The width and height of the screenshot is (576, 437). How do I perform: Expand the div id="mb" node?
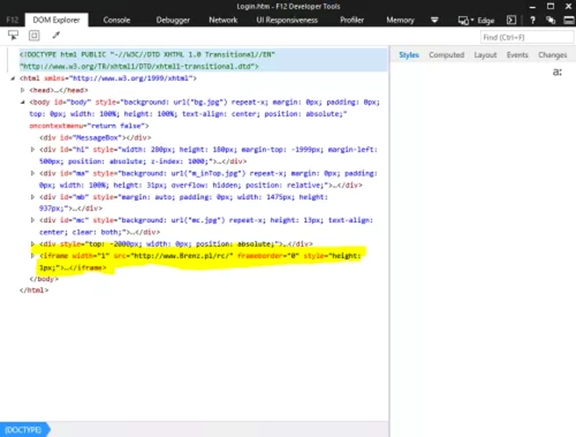pos(32,197)
